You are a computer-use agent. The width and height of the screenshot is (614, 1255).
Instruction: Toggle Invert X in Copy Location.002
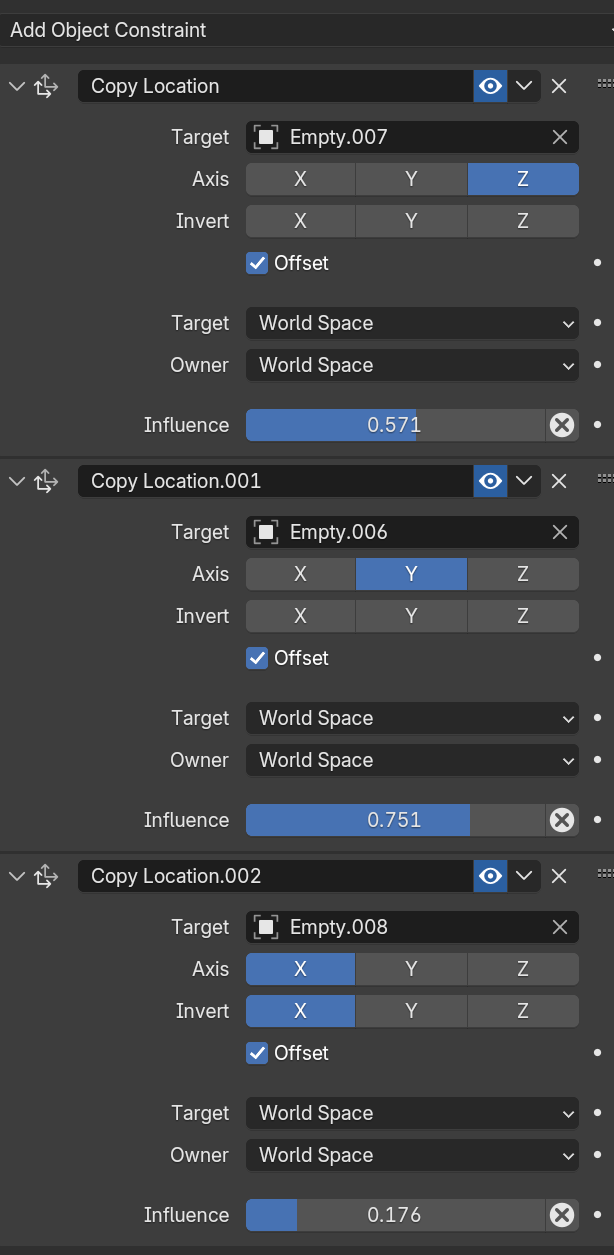[x=300, y=1011]
